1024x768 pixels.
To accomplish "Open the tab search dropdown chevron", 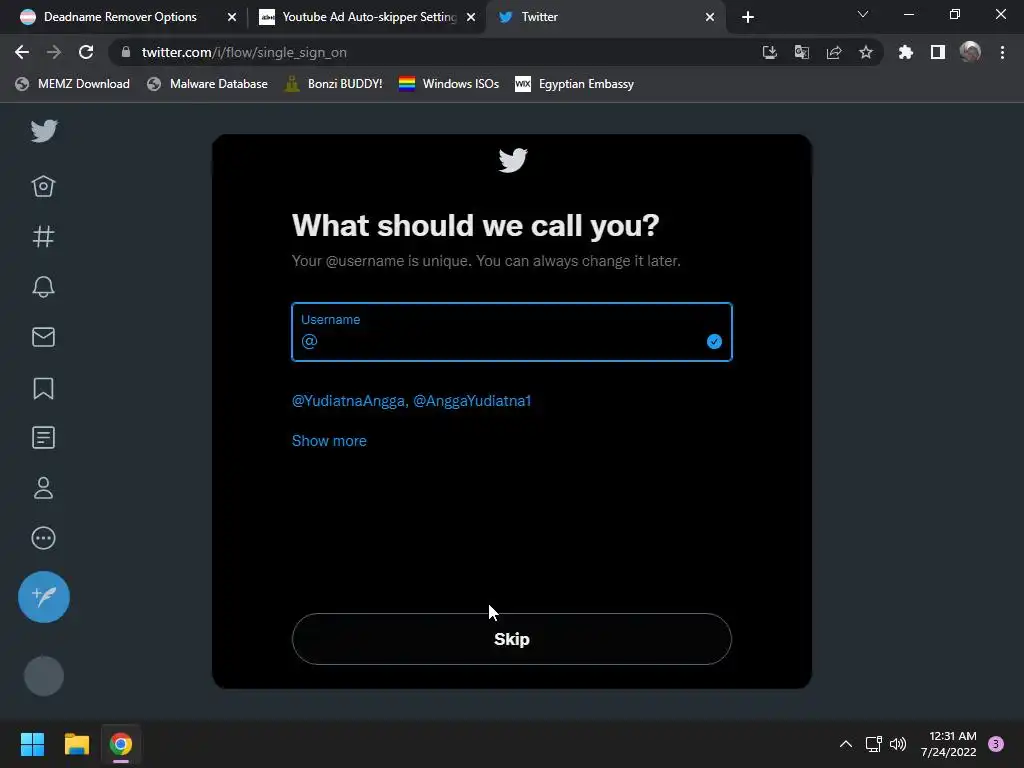I will pyautogui.click(x=863, y=14).
